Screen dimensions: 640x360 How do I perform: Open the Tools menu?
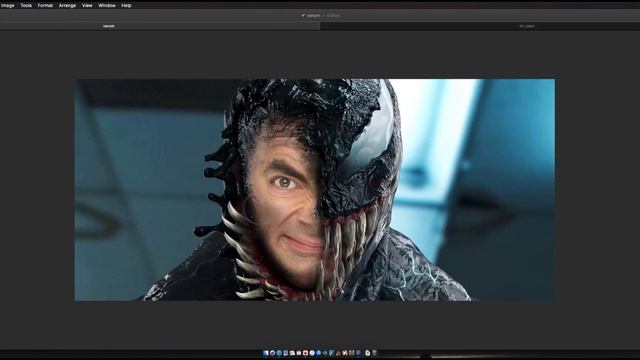click(x=26, y=5)
